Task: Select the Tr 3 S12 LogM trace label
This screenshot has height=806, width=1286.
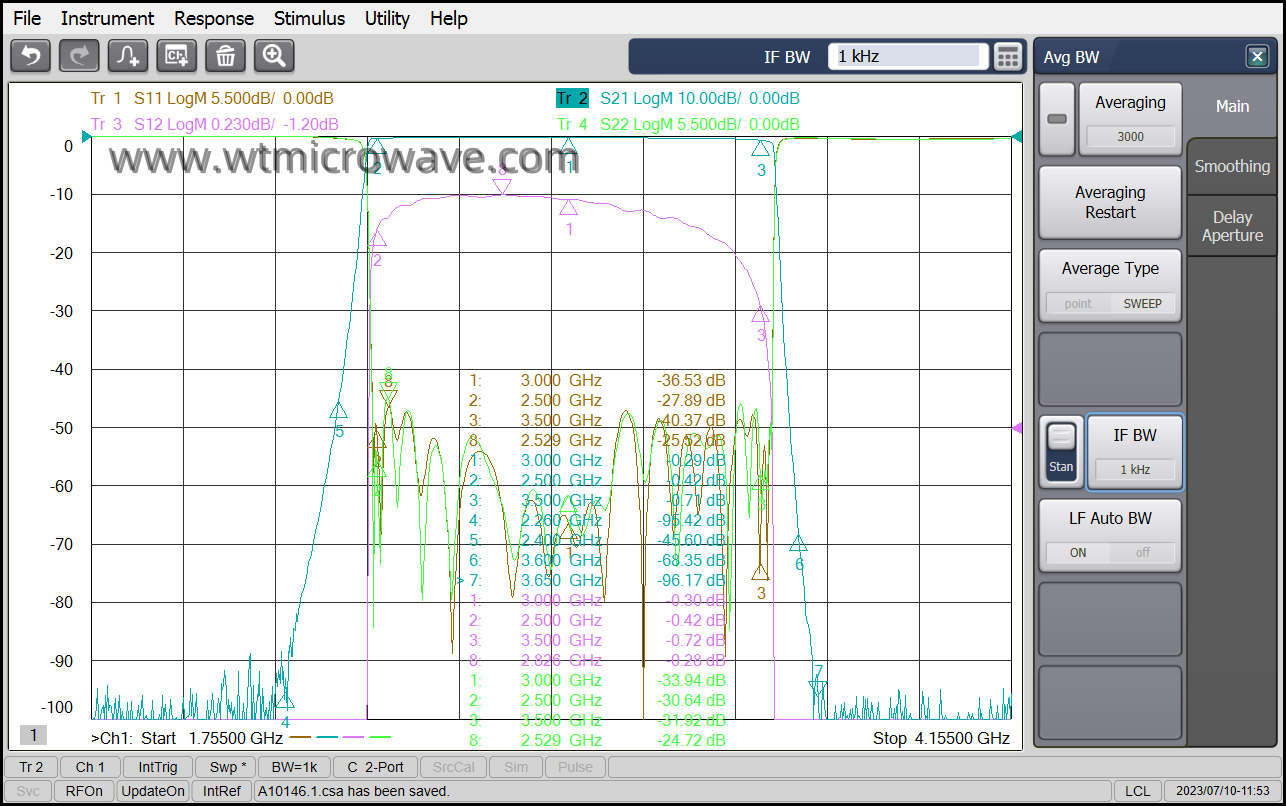Action: pos(214,124)
